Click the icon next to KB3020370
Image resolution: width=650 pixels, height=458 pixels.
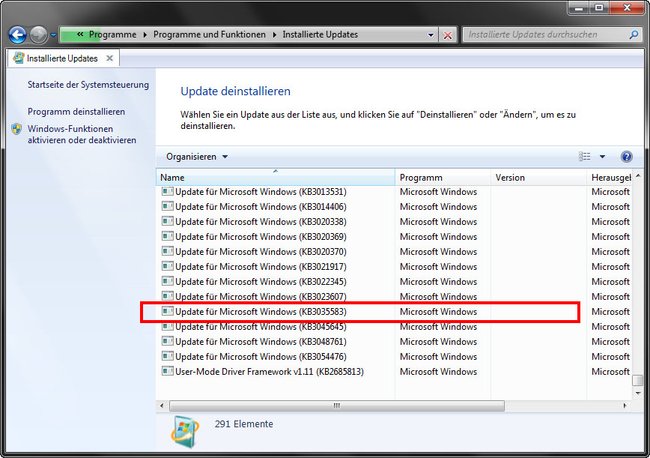click(x=167, y=251)
